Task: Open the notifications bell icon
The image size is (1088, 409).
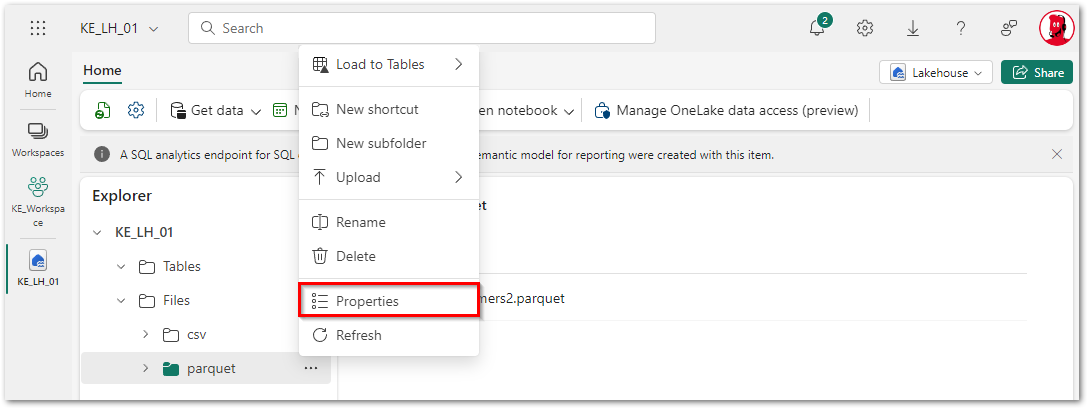Action: pyautogui.click(x=817, y=28)
